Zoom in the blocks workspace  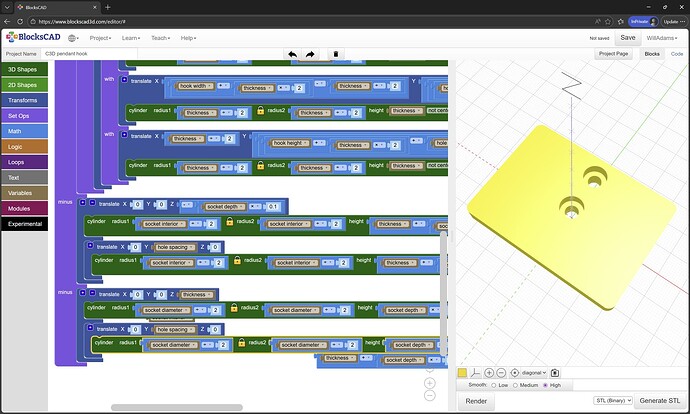[x=430, y=382]
